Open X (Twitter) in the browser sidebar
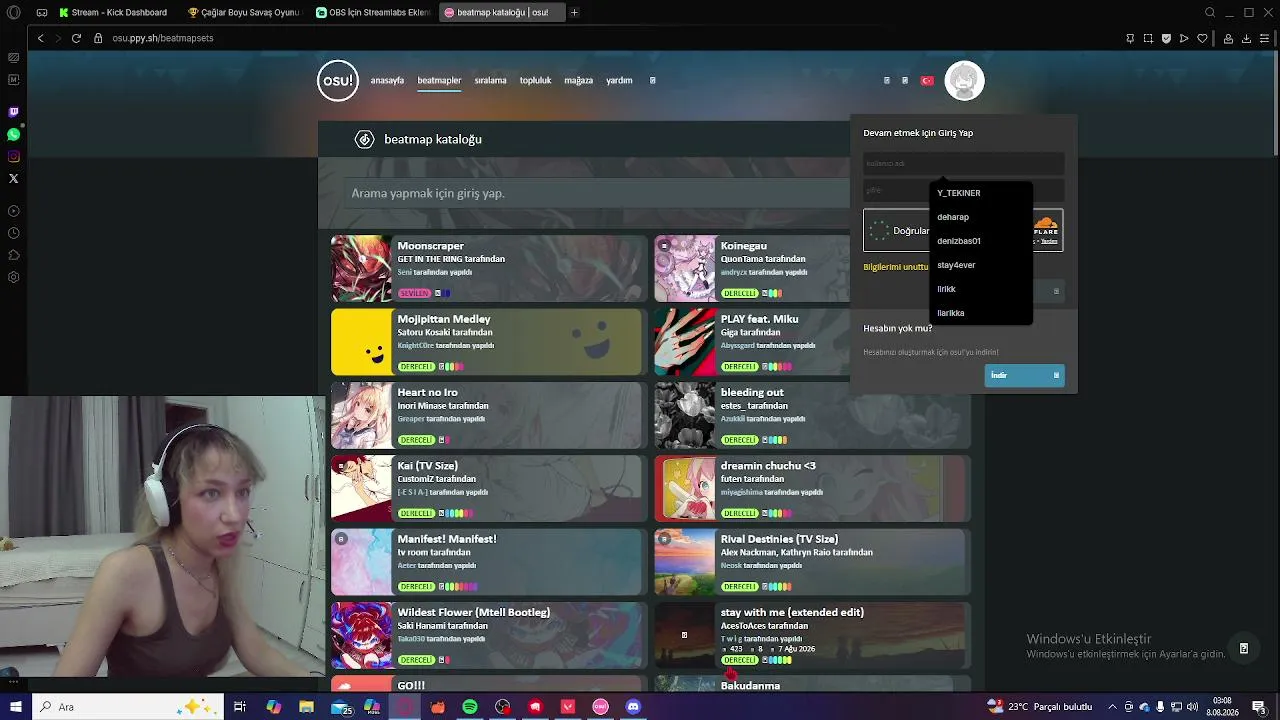Screen dimensions: 1280x720 click(13, 178)
